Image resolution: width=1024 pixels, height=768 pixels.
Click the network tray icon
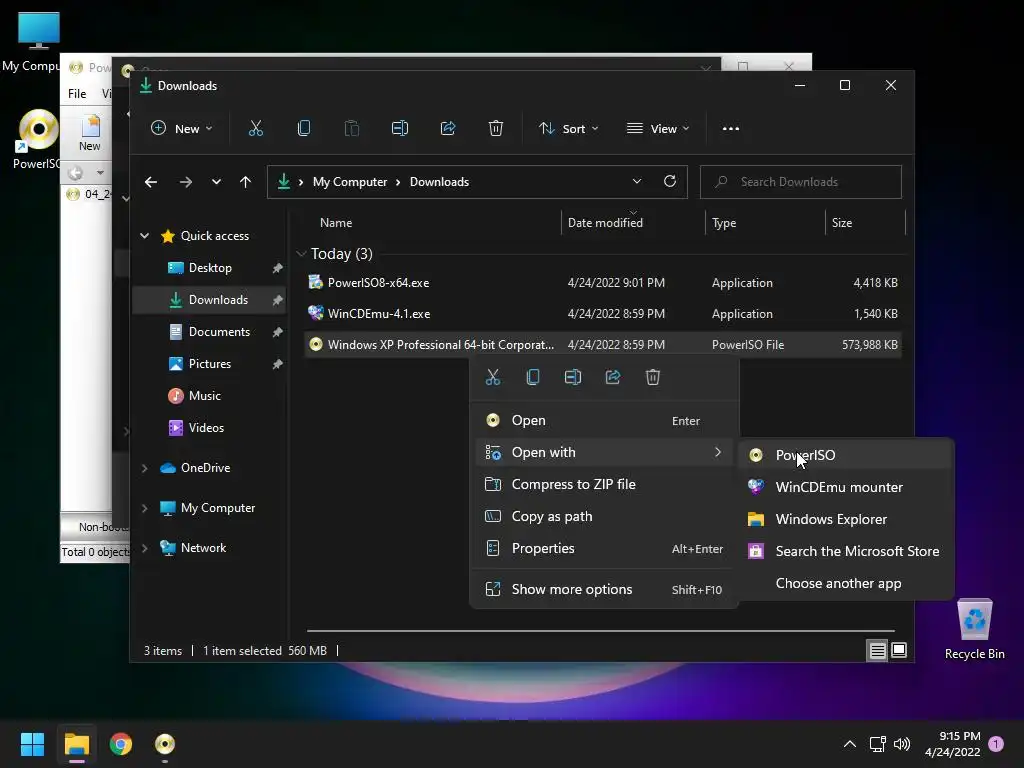[x=877, y=744]
